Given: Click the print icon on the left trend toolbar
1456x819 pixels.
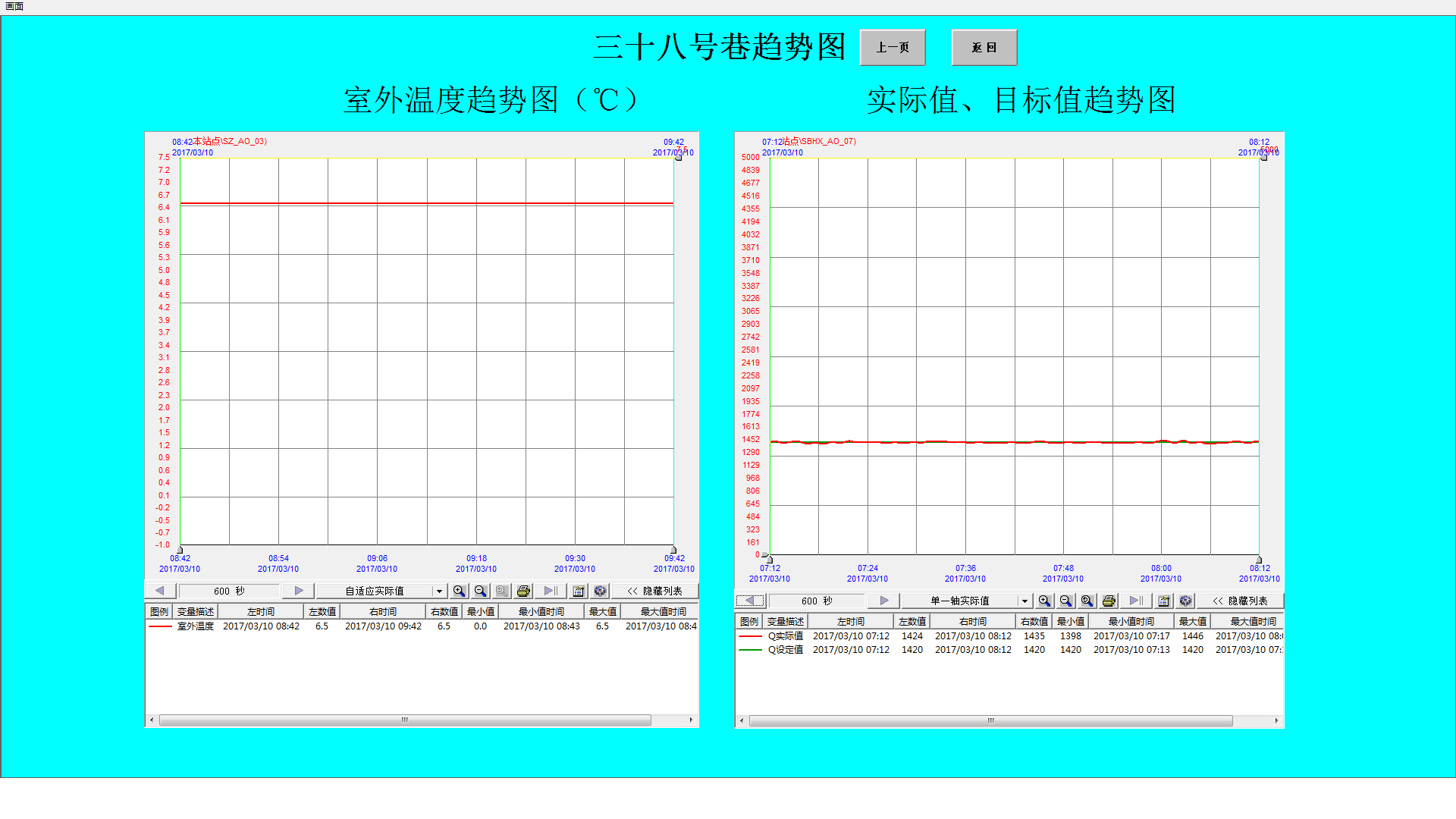Looking at the screenshot, I should click(x=522, y=591).
